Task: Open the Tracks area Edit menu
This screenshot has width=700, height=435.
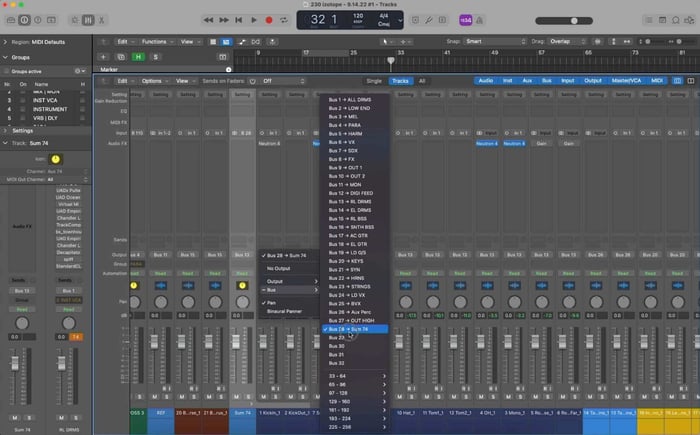Action: click(x=125, y=42)
